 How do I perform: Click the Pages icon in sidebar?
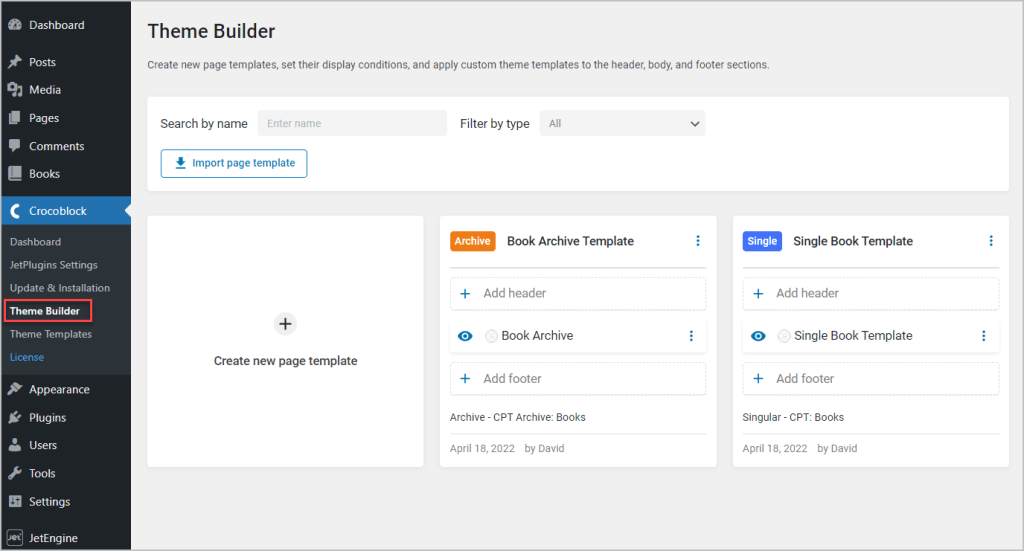click(14, 118)
